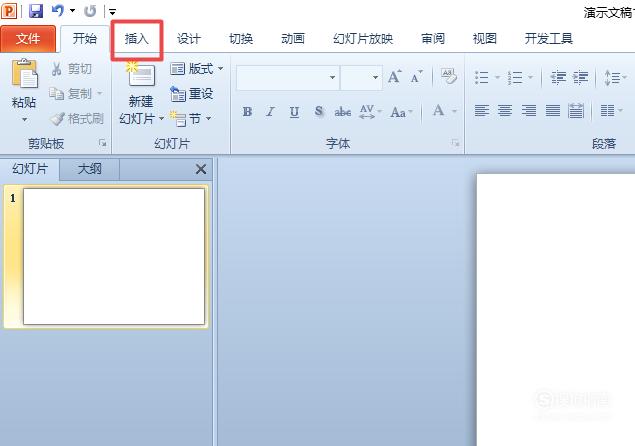Toggle strikethrough abc button
The width and height of the screenshot is (635, 446).
(x=342, y=111)
